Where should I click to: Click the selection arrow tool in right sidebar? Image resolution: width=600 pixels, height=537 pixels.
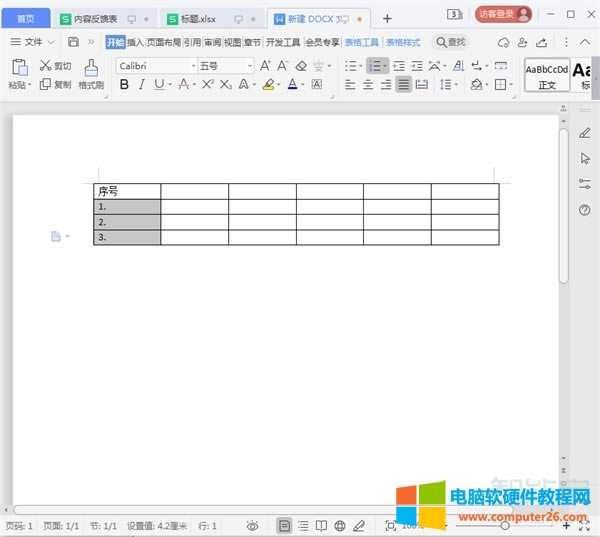(x=585, y=158)
